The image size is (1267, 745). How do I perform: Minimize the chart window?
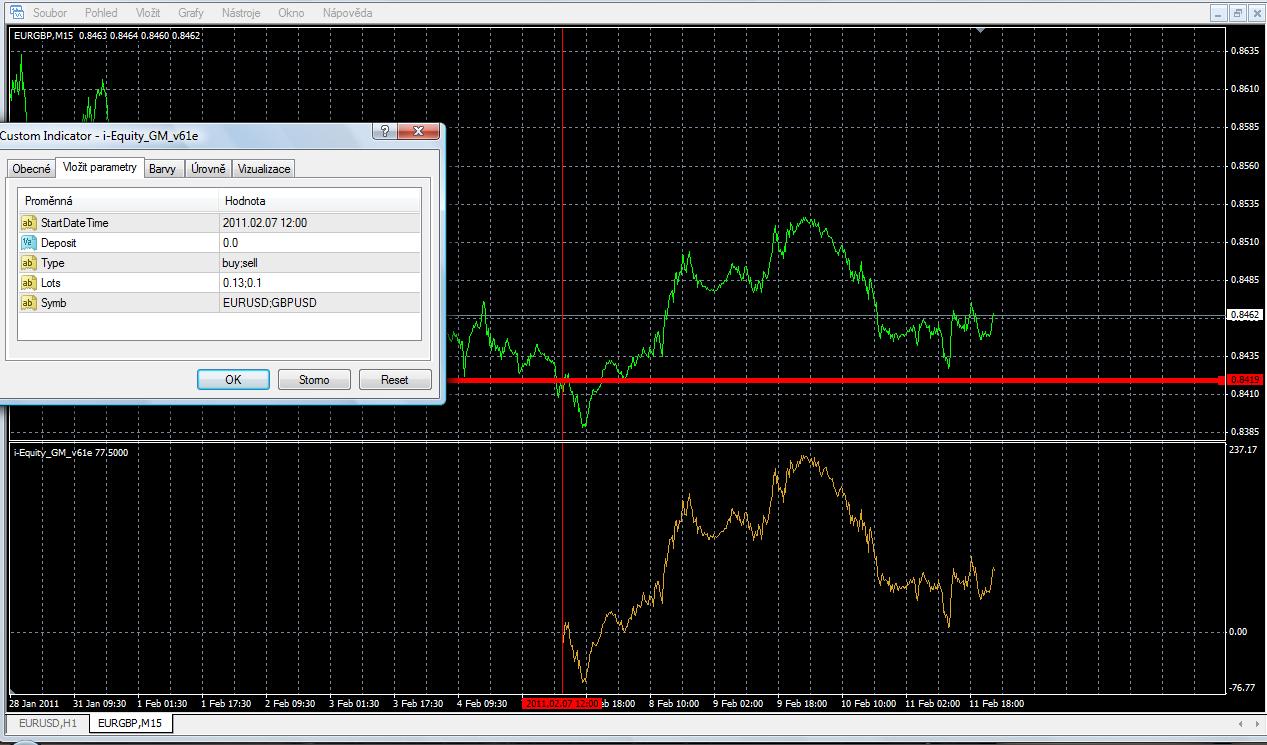click(x=1219, y=13)
